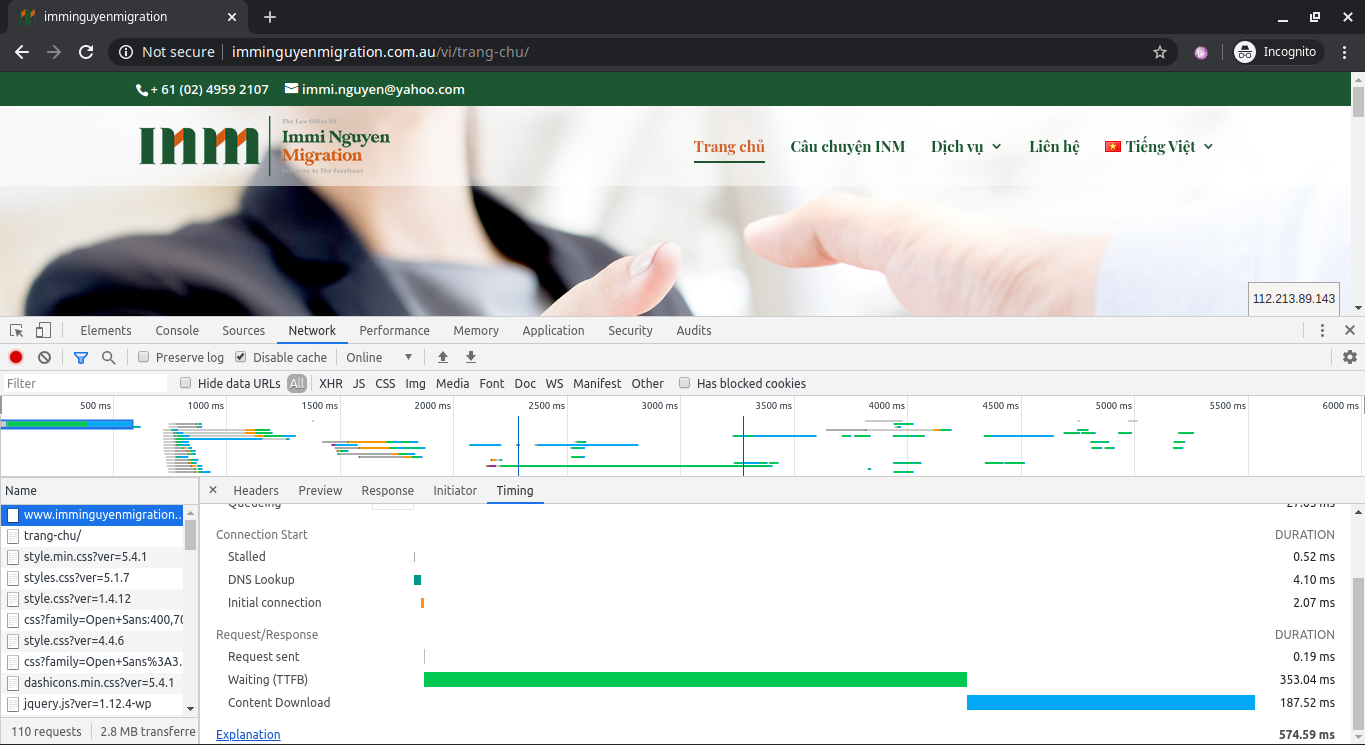This screenshot has height=745, width=1365.
Task: Filter requests by CSS
Action: coord(385,383)
